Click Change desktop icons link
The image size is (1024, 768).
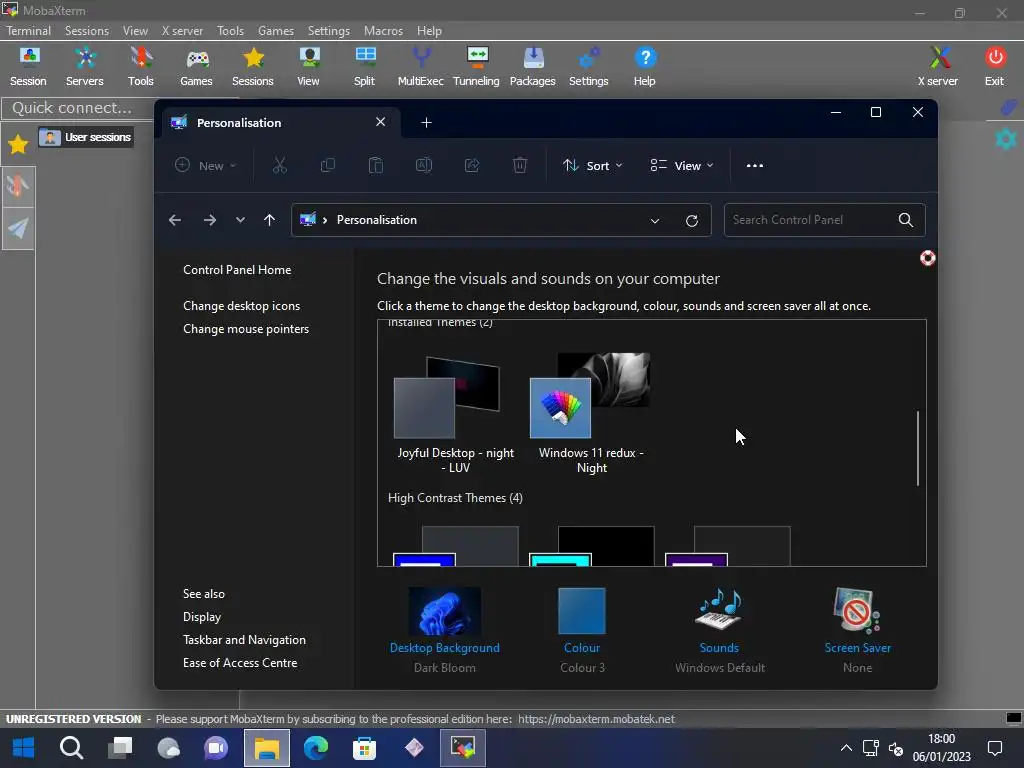pos(242,306)
